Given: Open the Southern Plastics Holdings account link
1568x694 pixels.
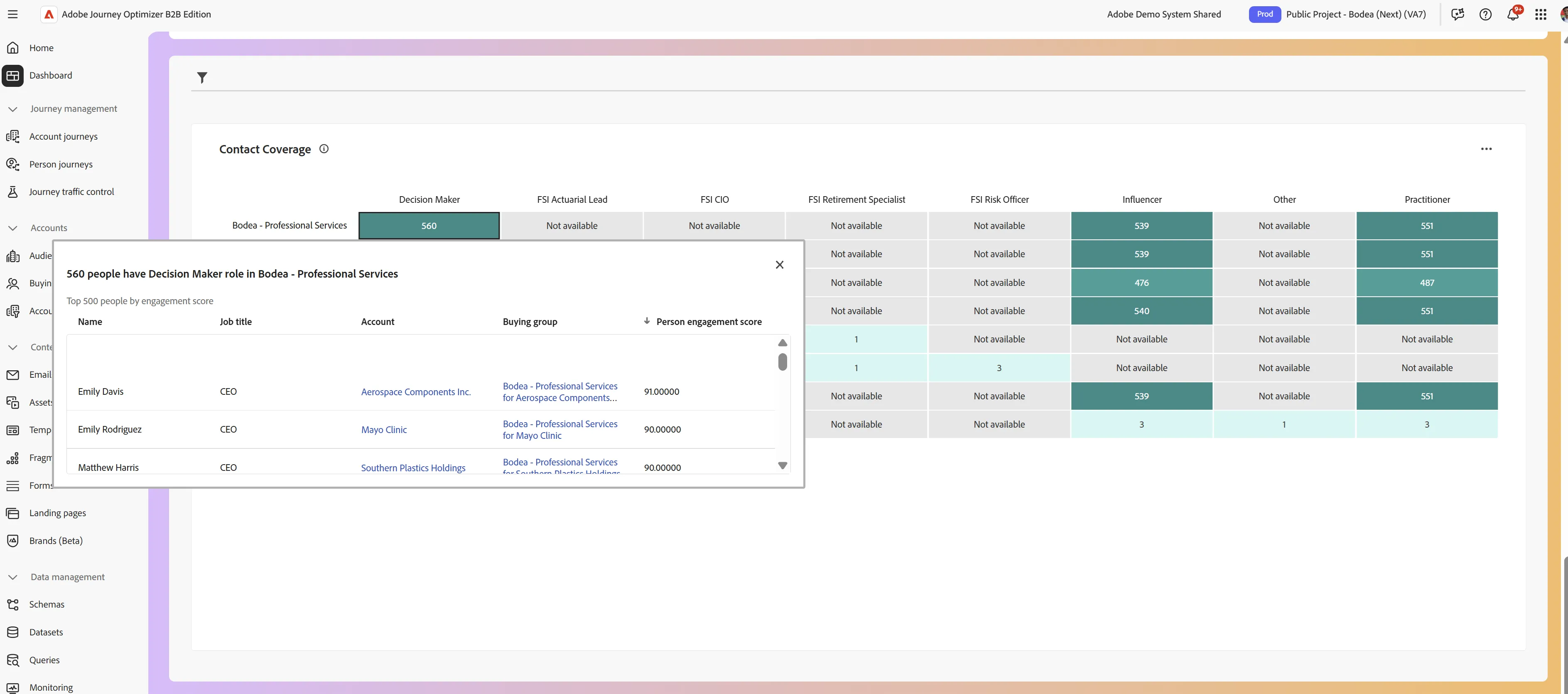Looking at the screenshot, I should (413, 468).
